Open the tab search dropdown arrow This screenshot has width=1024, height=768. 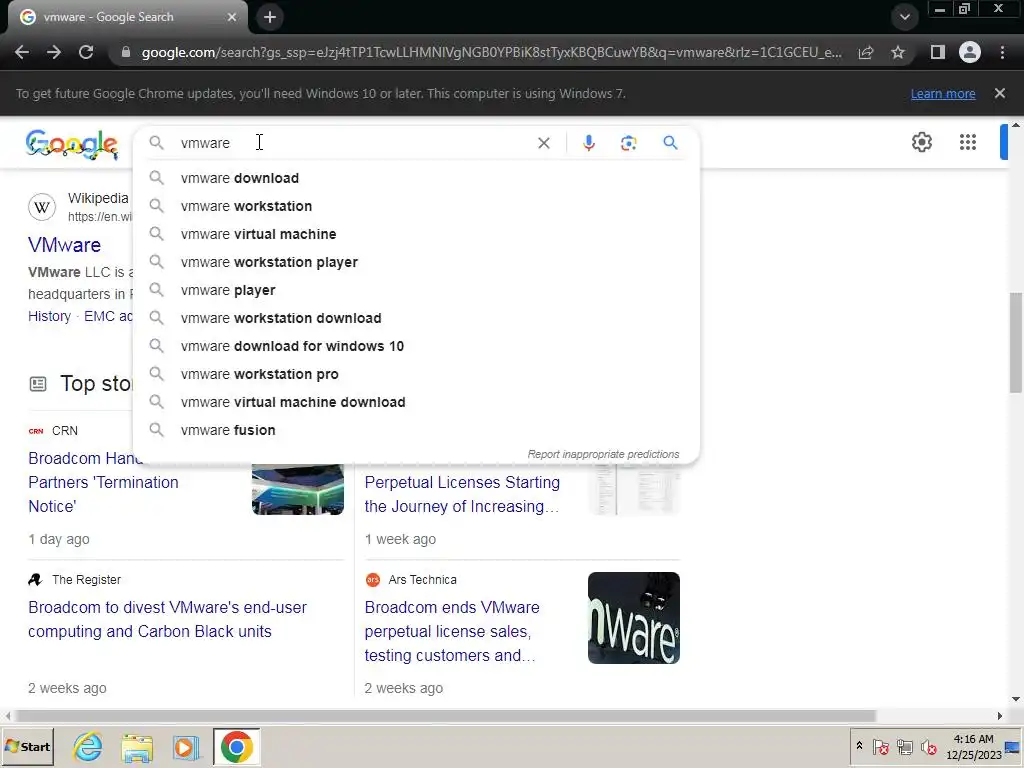click(x=904, y=17)
